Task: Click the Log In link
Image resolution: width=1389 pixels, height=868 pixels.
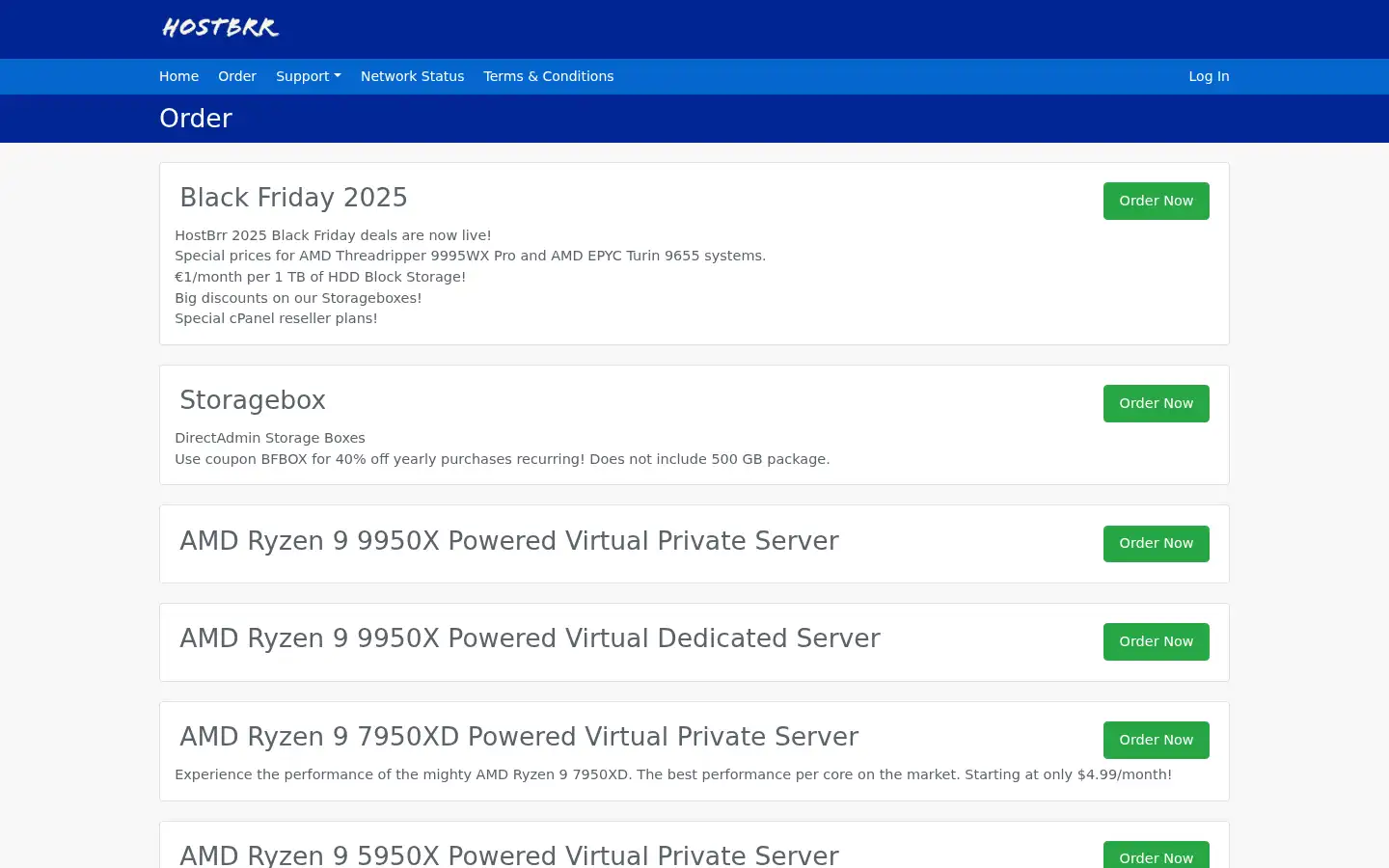Action: pyautogui.click(x=1209, y=76)
